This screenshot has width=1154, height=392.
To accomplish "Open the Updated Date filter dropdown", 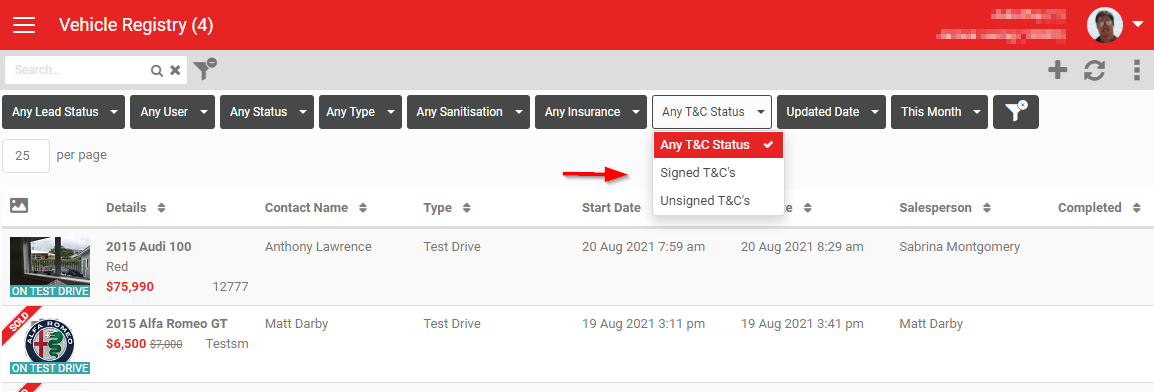I will (x=832, y=112).
